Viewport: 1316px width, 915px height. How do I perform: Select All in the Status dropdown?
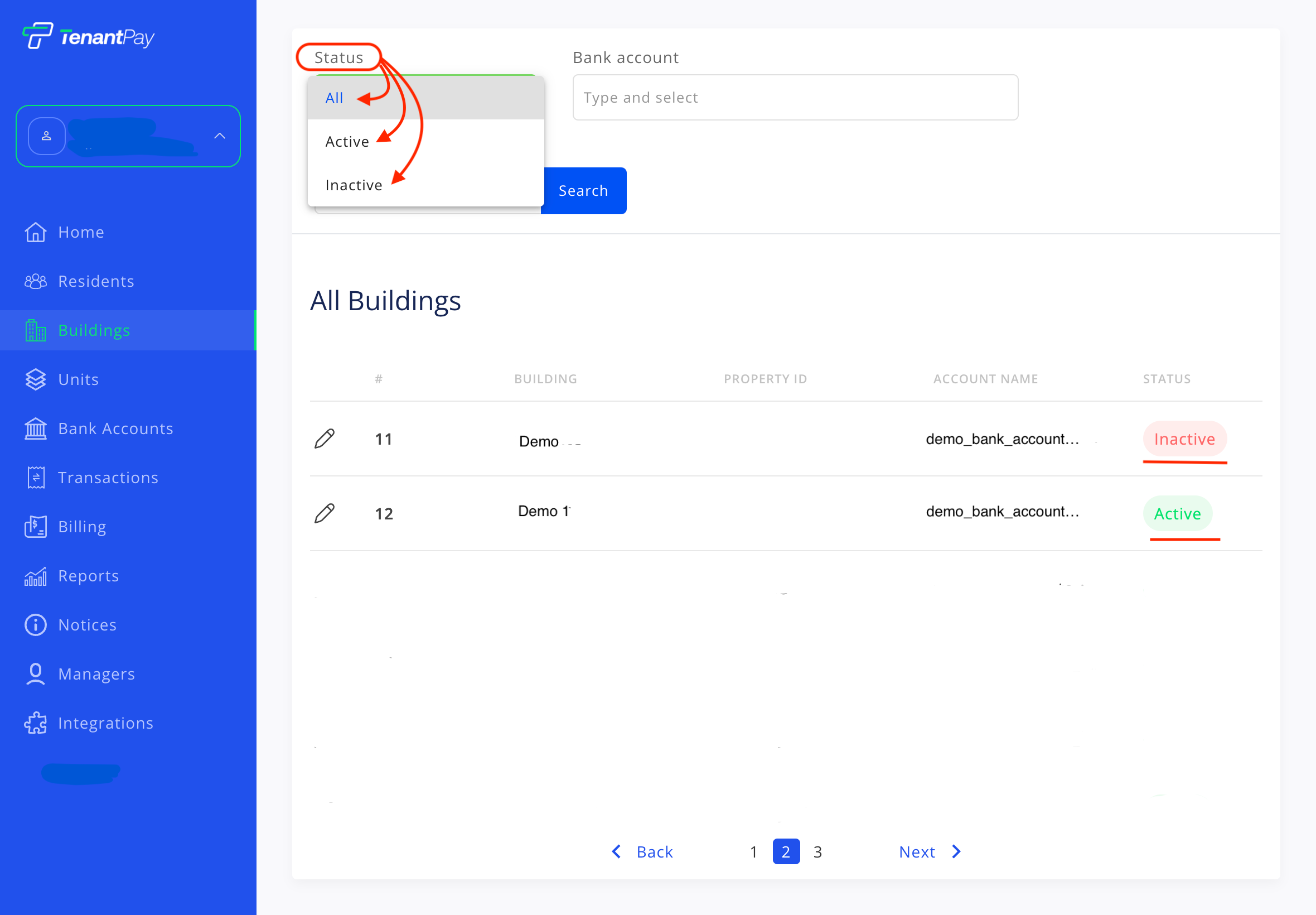click(x=335, y=98)
